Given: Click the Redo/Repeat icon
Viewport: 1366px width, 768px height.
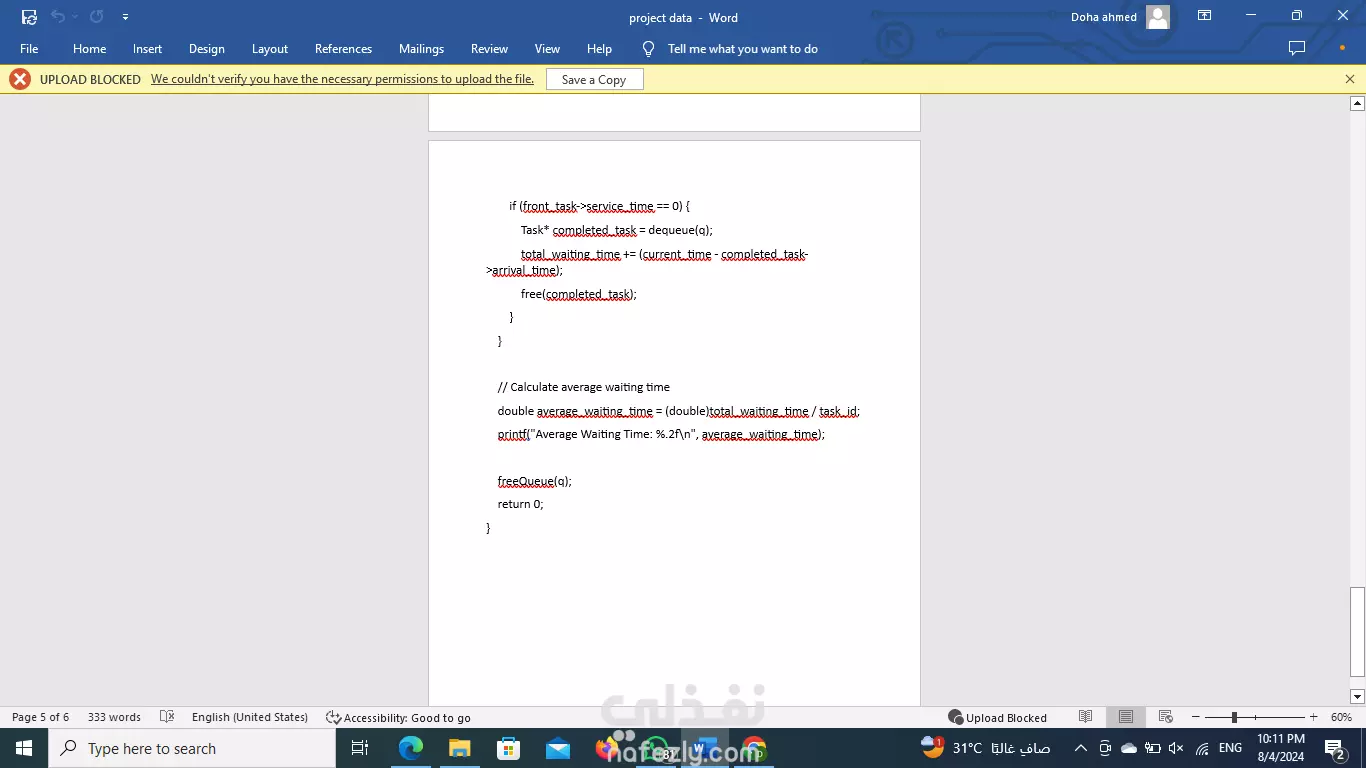Looking at the screenshot, I should click(x=97, y=17).
